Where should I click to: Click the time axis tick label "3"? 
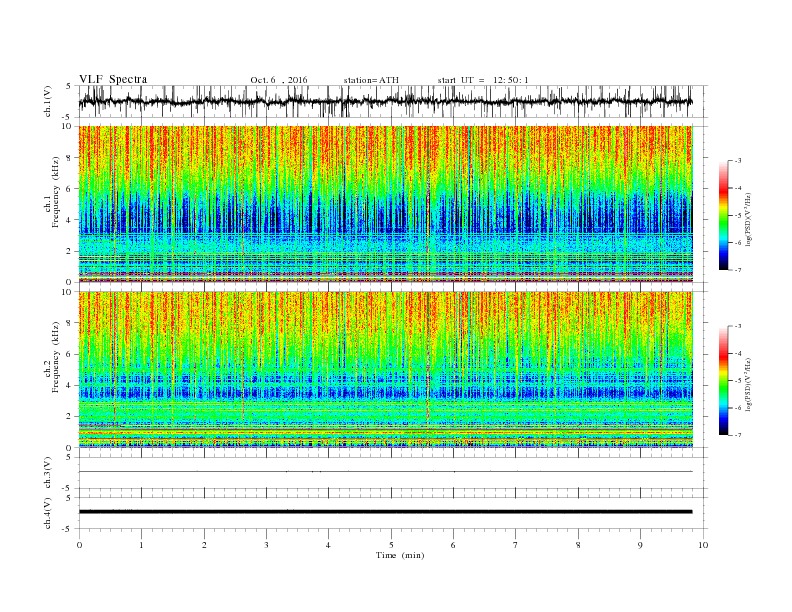pyautogui.click(x=266, y=545)
